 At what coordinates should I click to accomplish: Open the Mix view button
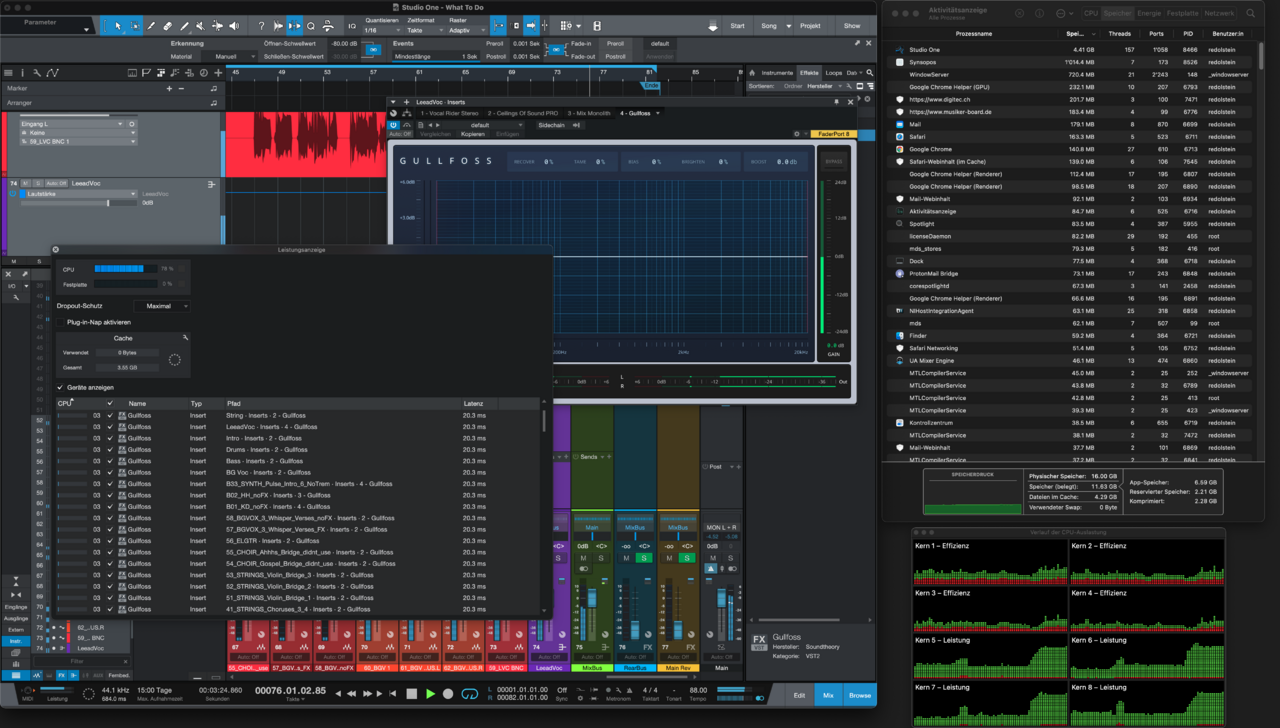coord(827,695)
